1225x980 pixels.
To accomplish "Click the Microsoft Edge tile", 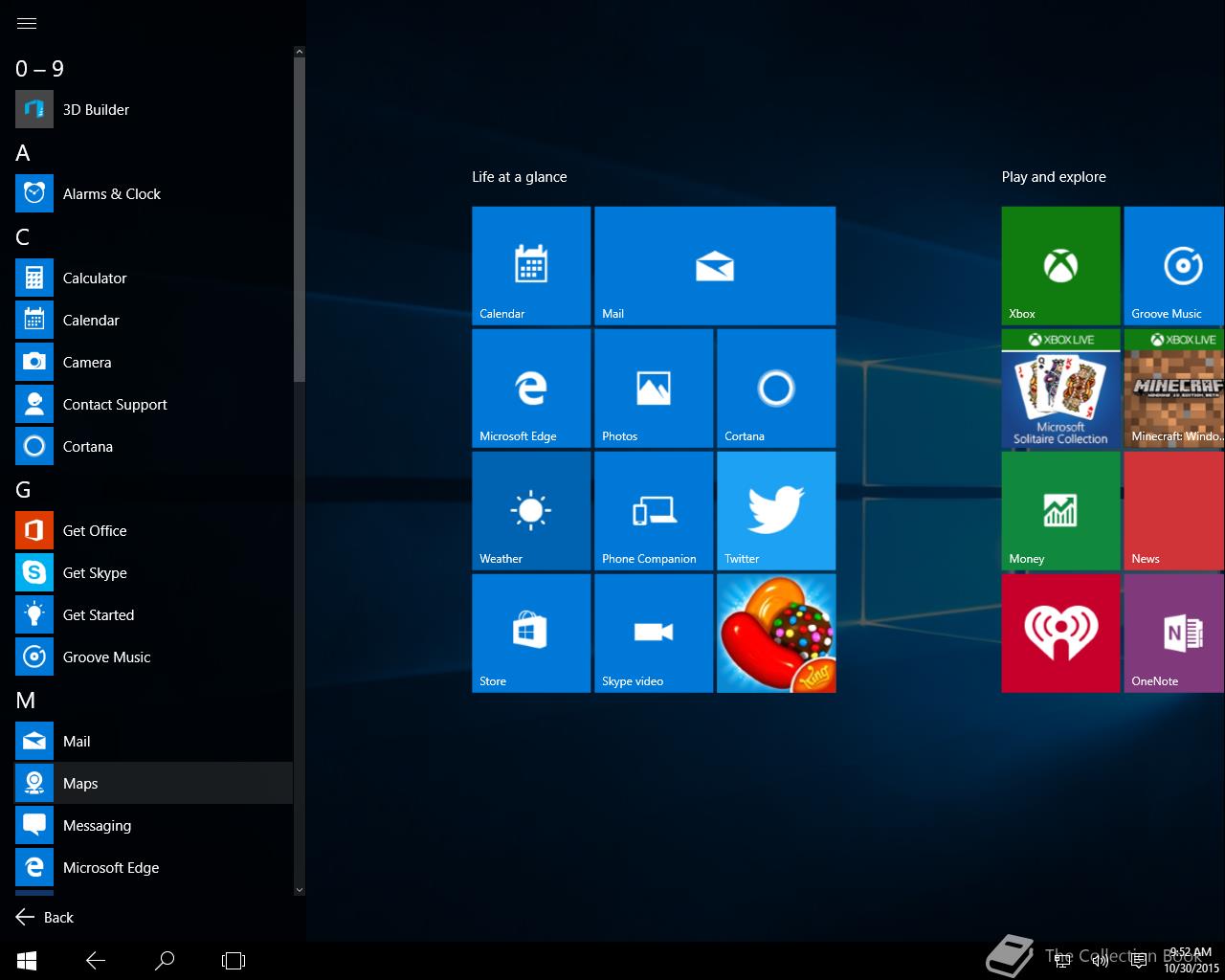I will [x=531, y=389].
